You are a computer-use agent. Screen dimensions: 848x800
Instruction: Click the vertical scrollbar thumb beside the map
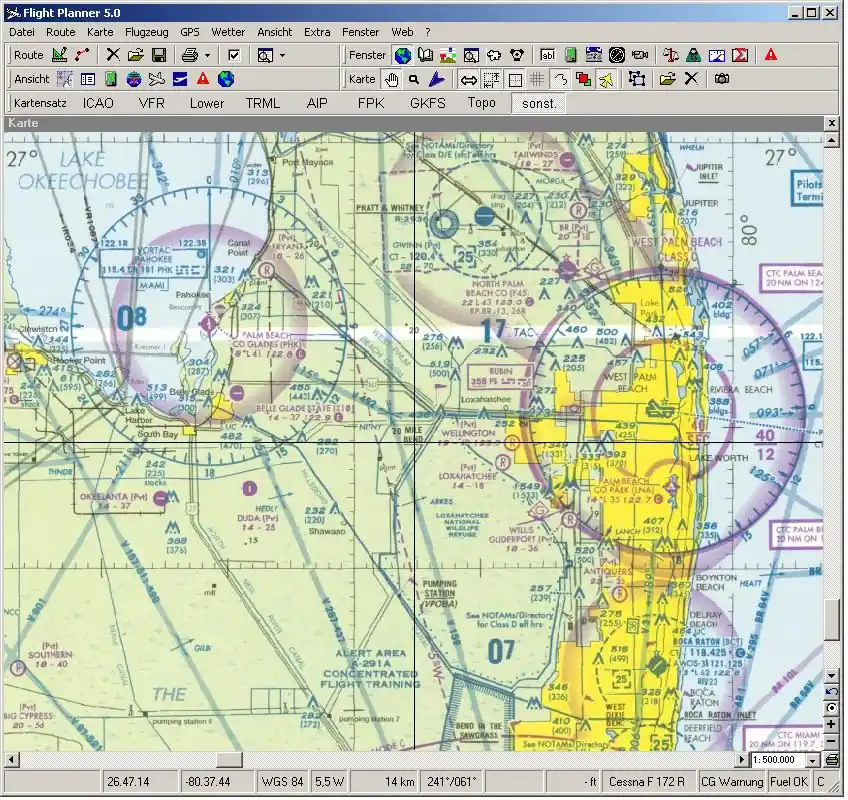point(831,621)
